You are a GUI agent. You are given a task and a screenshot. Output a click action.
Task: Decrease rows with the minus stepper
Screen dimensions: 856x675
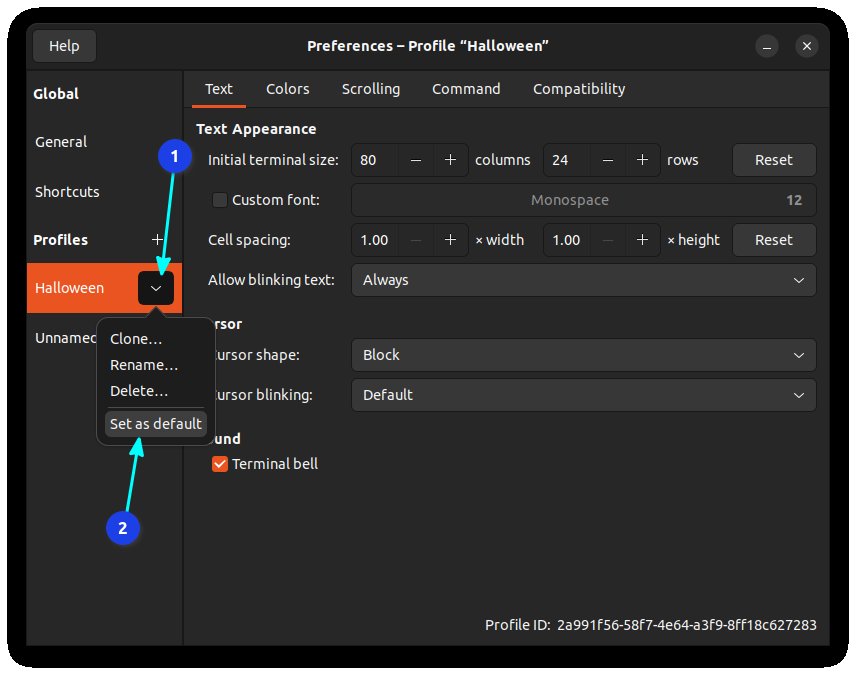607,160
